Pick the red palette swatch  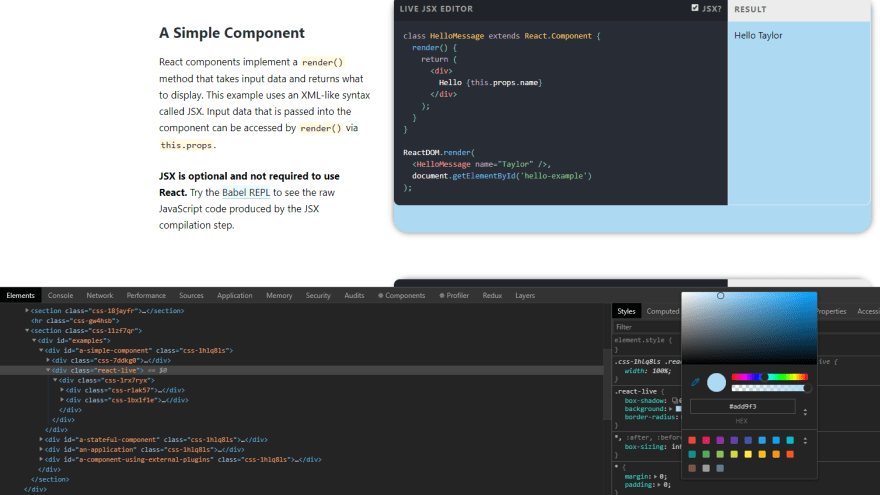pyautogui.click(x=692, y=440)
